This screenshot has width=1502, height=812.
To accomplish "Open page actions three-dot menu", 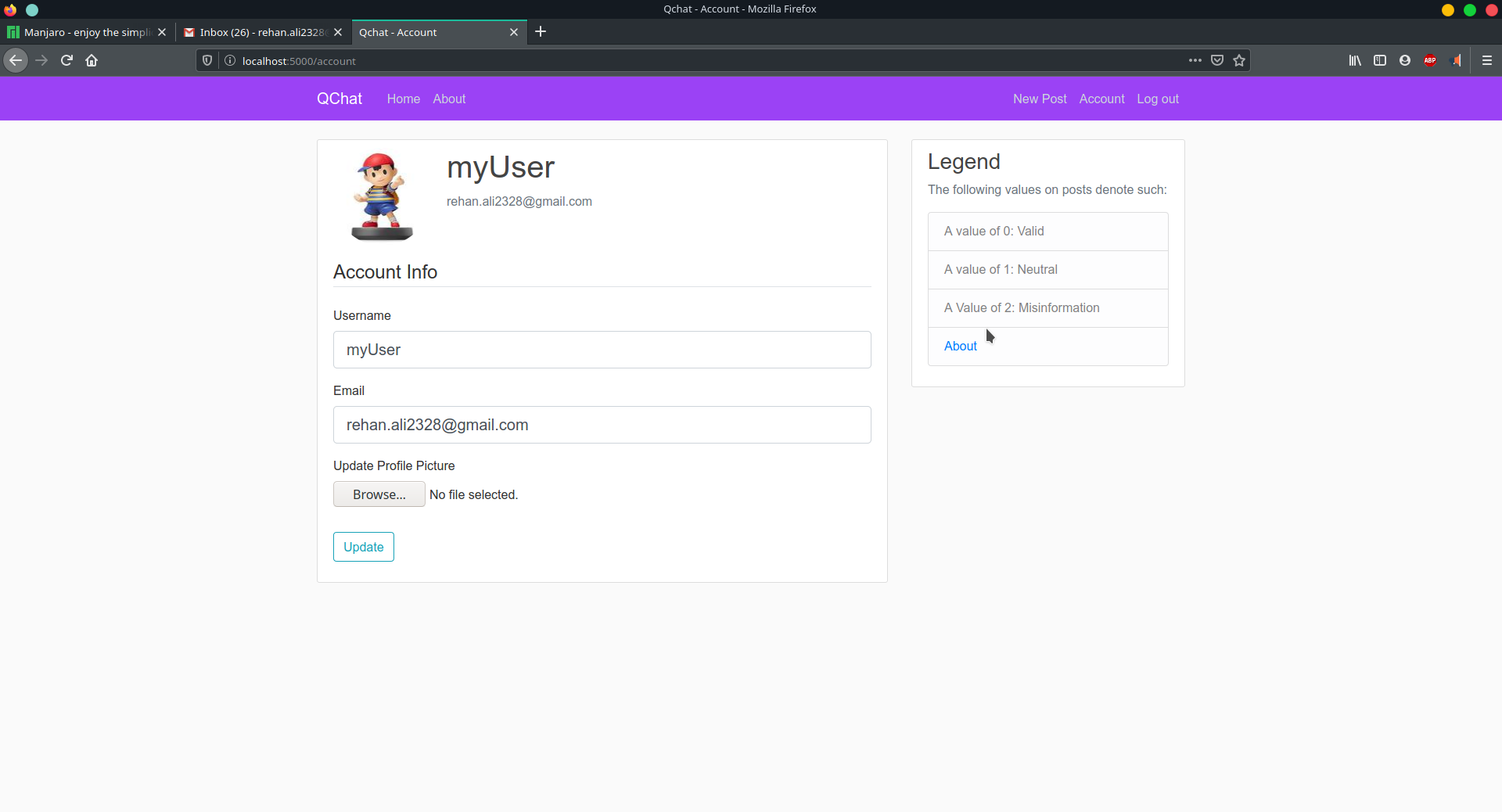I will (x=1195, y=60).
